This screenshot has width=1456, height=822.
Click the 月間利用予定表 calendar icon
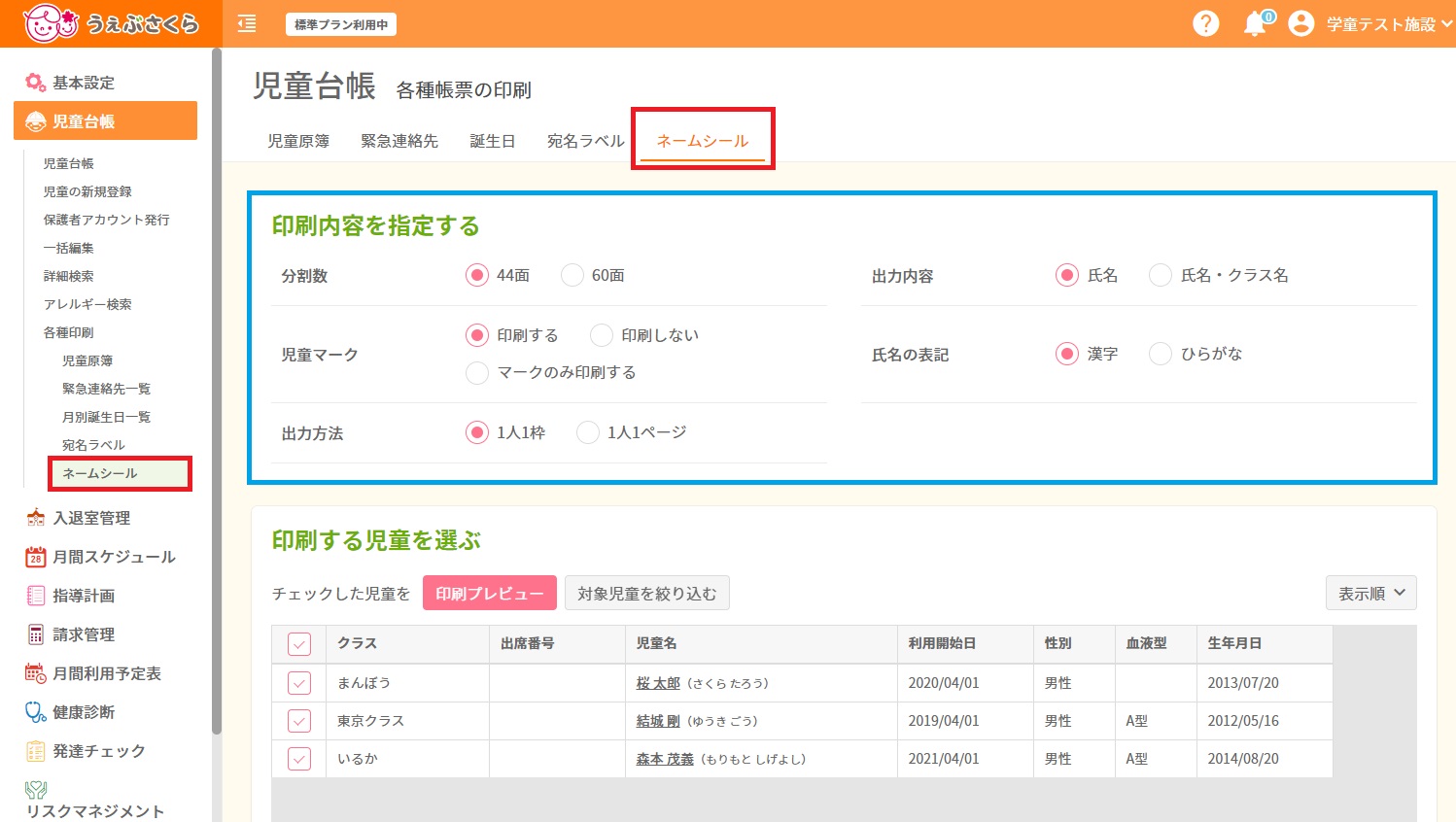coord(36,673)
